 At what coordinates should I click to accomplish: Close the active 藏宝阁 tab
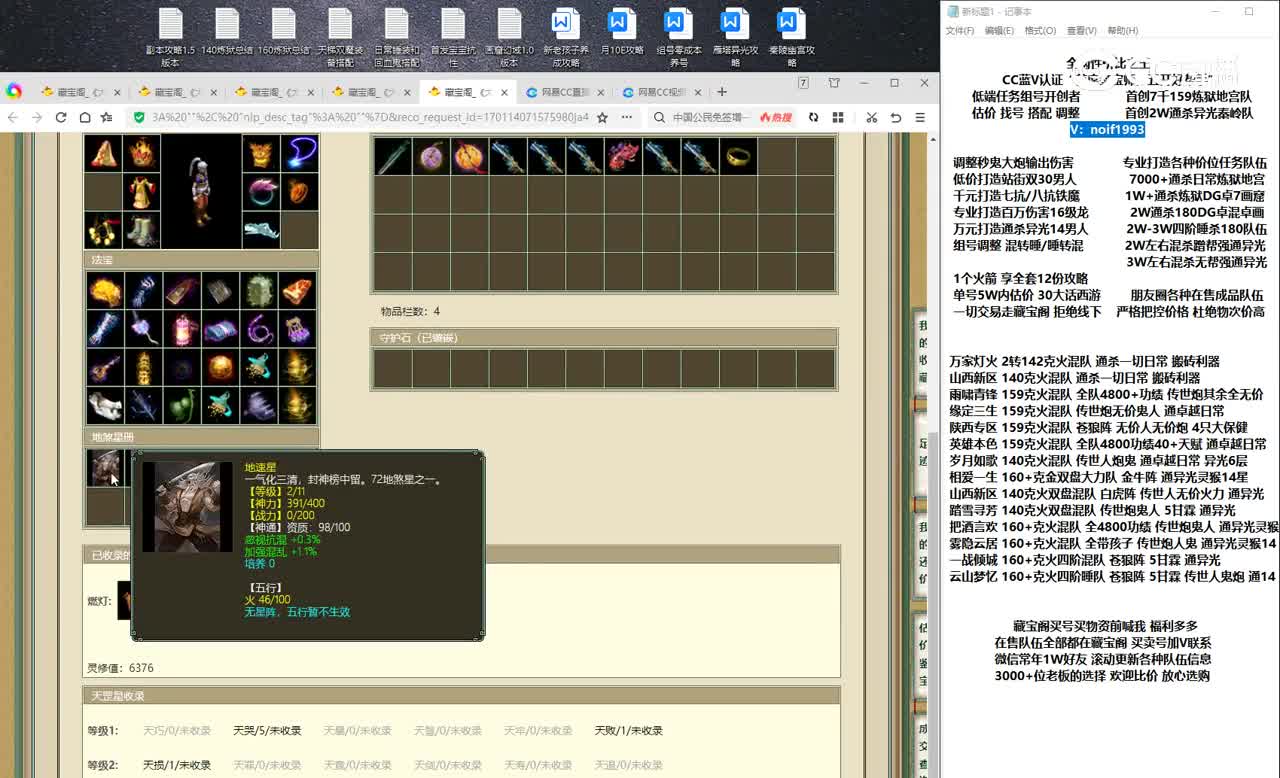coord(505,92)
